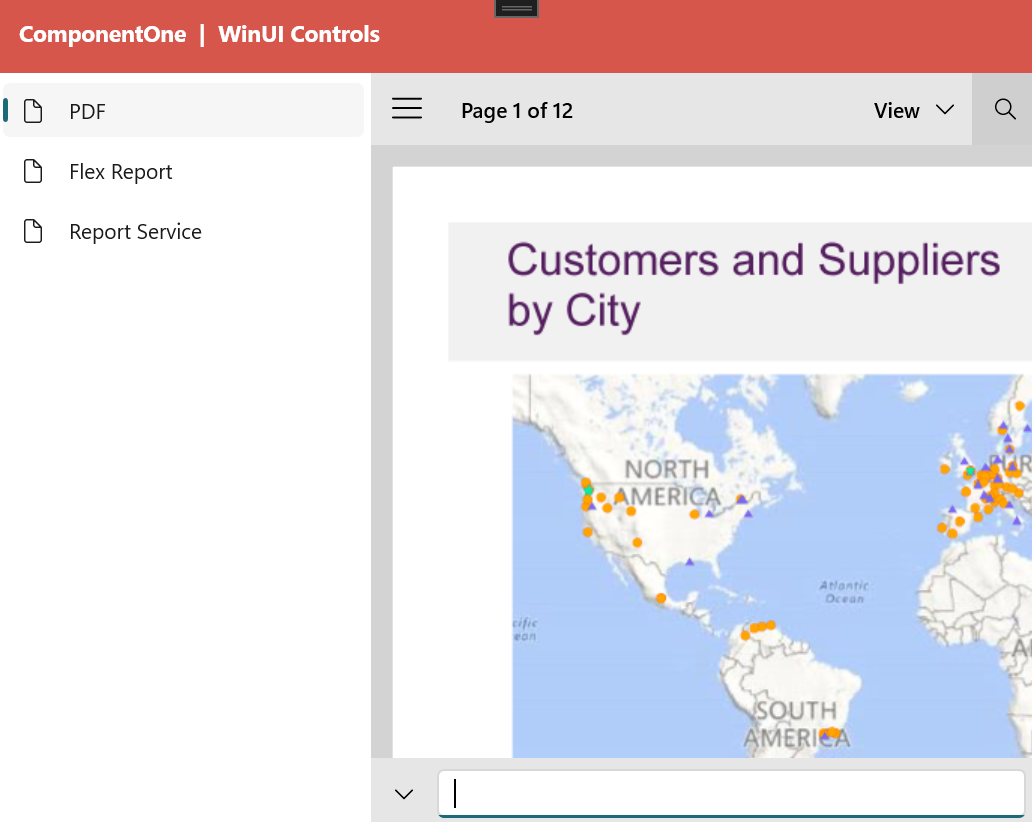1032x822 pixels.
Task: Expand the chevron left of the search box
Action: [404, 794]
